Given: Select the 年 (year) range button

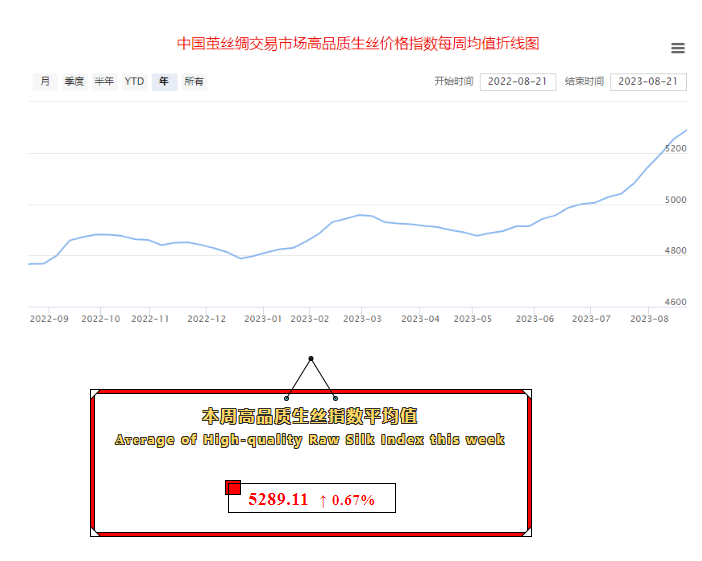Looking at the screenshot, I should tap(164, 82).
